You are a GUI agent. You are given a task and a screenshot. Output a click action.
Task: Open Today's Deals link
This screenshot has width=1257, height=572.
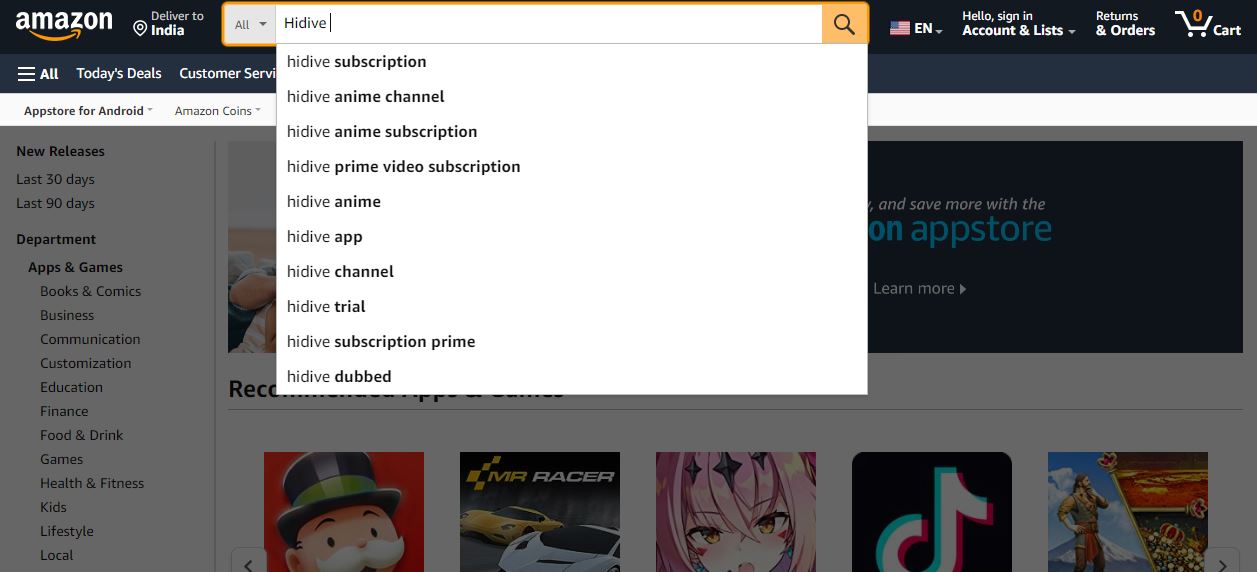[118, 73]
